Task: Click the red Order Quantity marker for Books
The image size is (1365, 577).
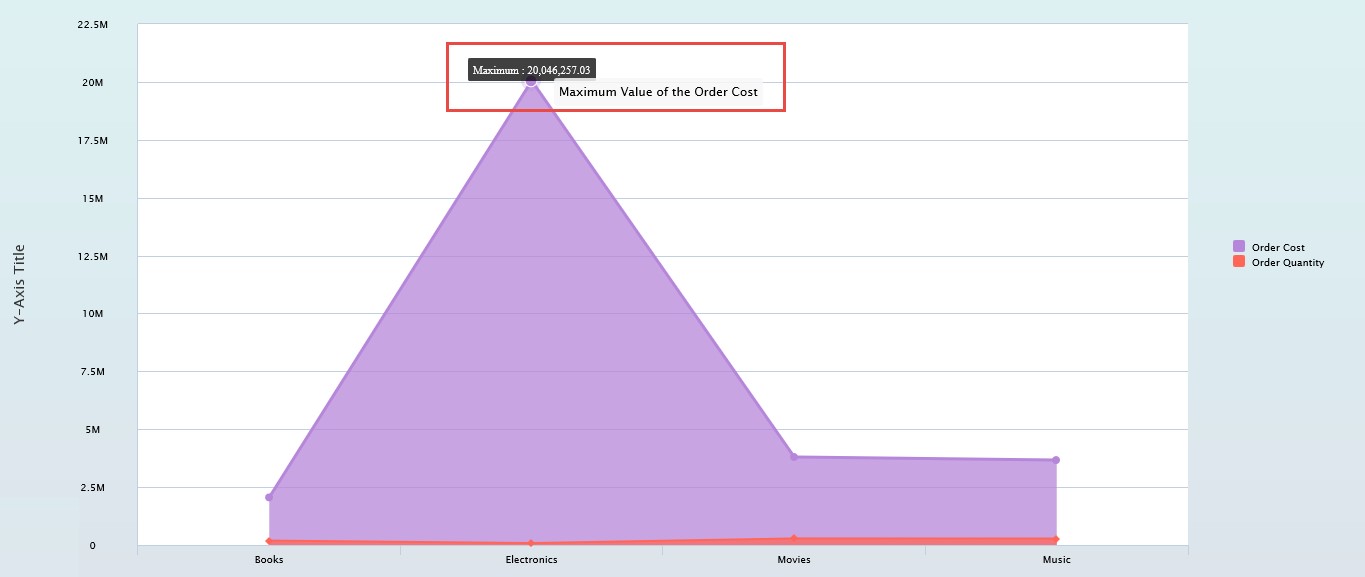Action: [269, 541]
